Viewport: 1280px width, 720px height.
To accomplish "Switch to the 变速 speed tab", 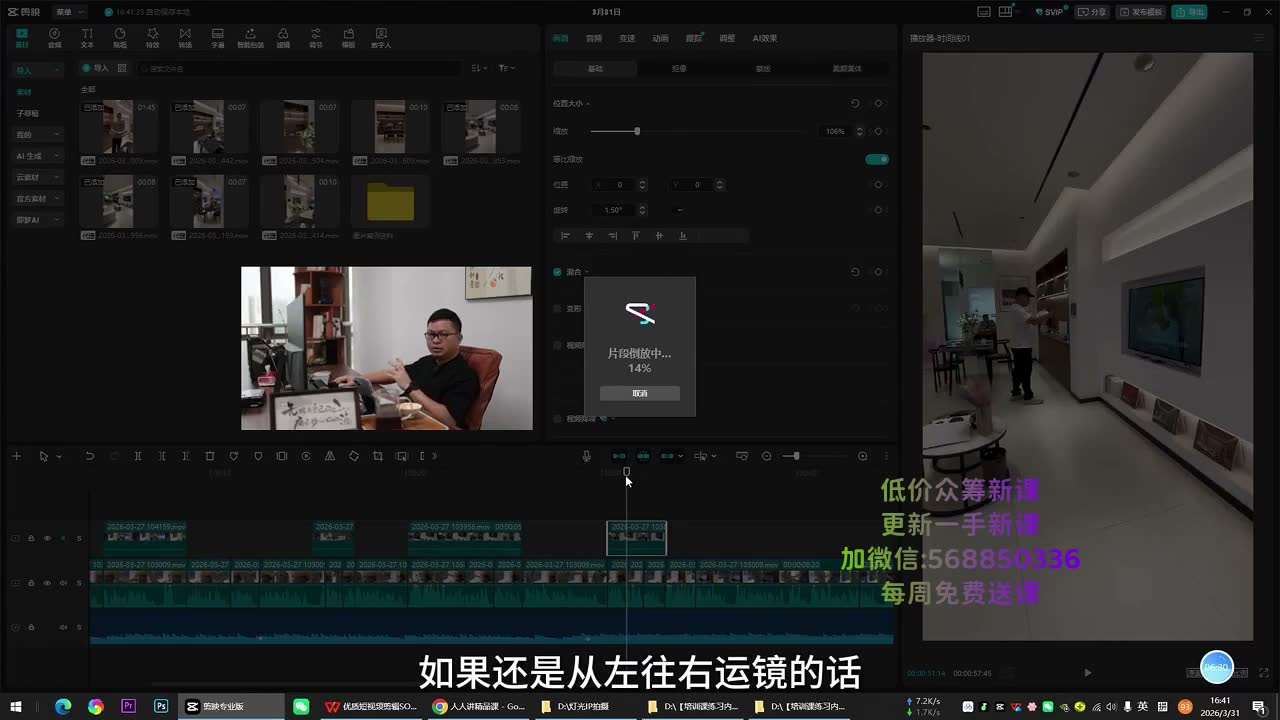I will pyautogui.click(x=627, y=38).
